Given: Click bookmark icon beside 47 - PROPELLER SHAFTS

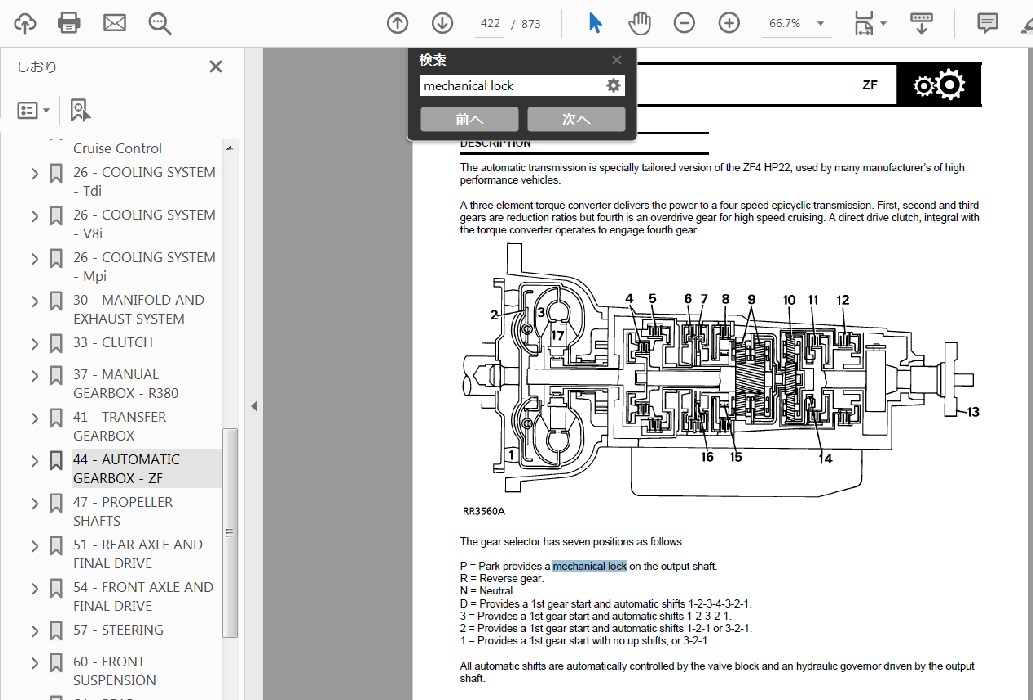Looking at the screenshot, I should point(56,503).
